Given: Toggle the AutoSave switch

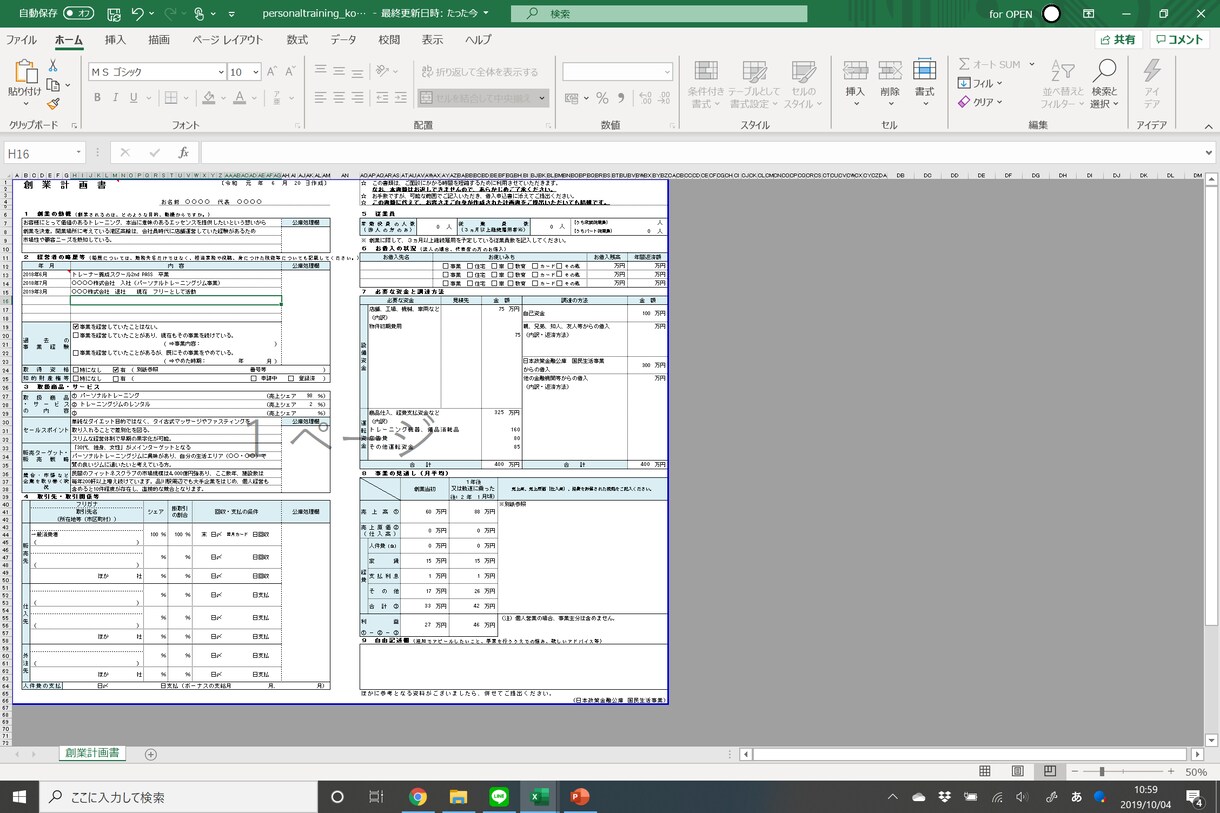Looking at the screenshot, I should (78, 14).
